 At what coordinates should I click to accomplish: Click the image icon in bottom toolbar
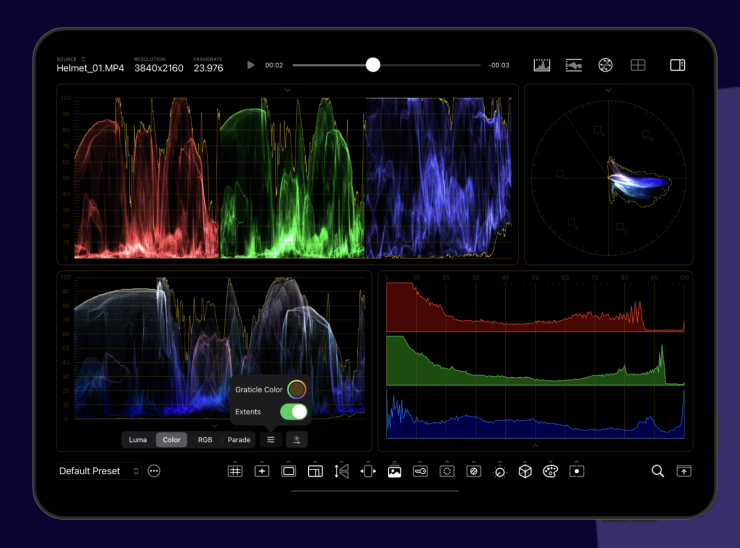pos(394,471)
